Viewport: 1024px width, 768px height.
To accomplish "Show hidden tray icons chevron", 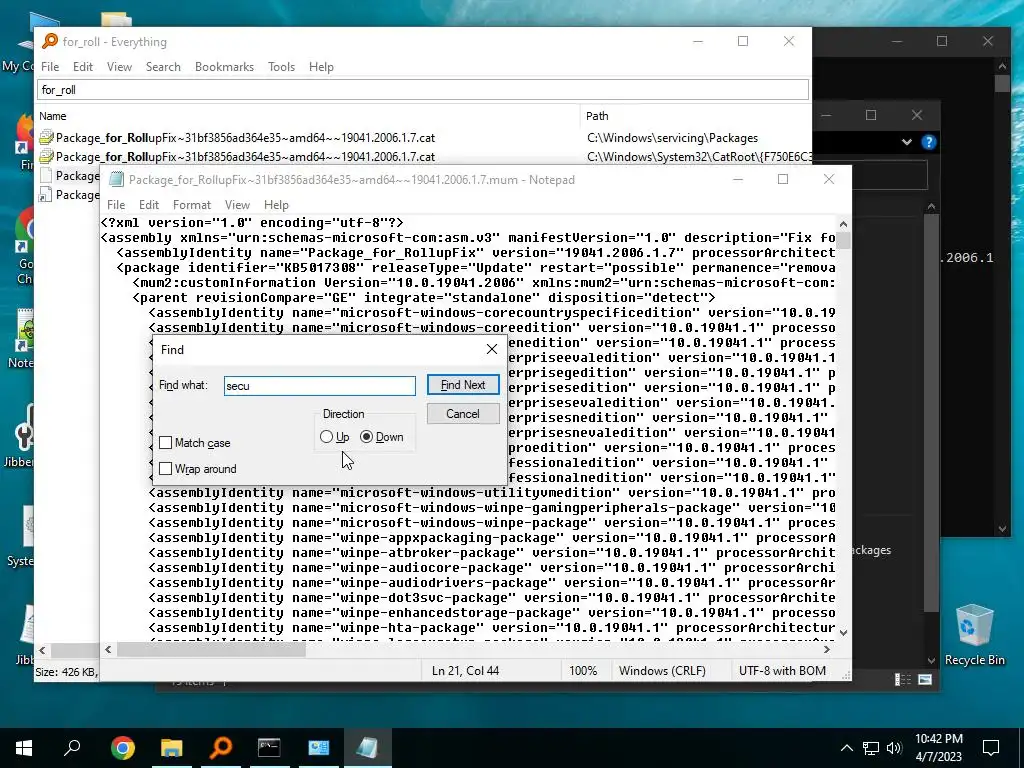I will coord(846,748).
